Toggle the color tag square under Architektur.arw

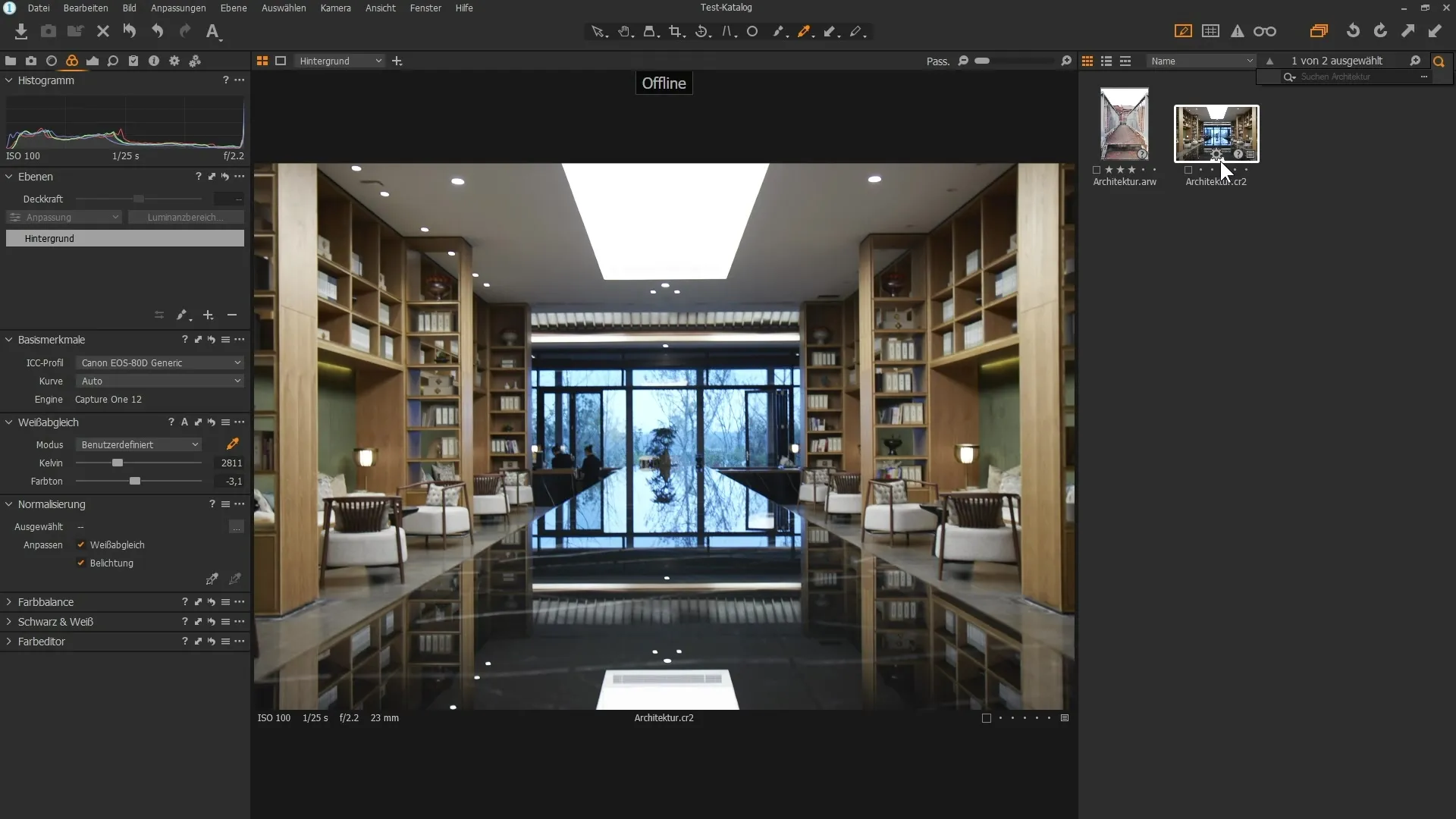pos(1097,170)
